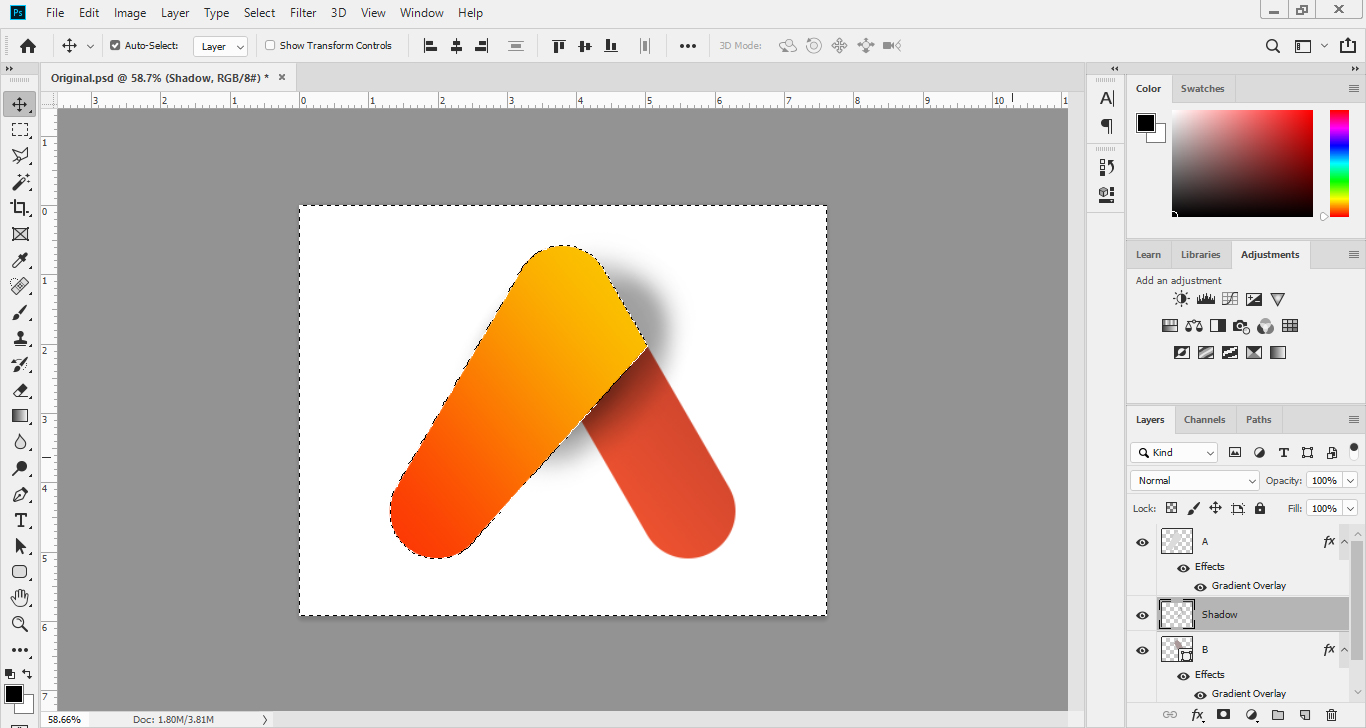Select the Frame tool
This screenshot has height=728, width=1366.
click(x=20, y=234)
